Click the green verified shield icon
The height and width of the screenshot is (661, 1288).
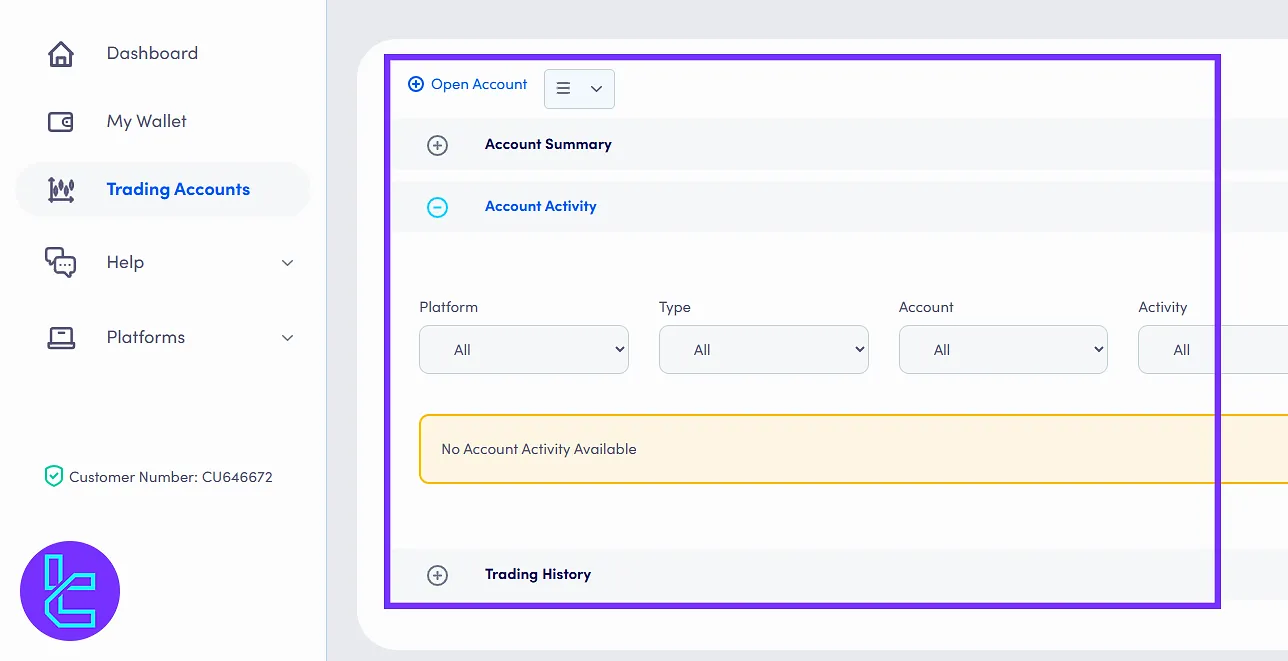54,477
